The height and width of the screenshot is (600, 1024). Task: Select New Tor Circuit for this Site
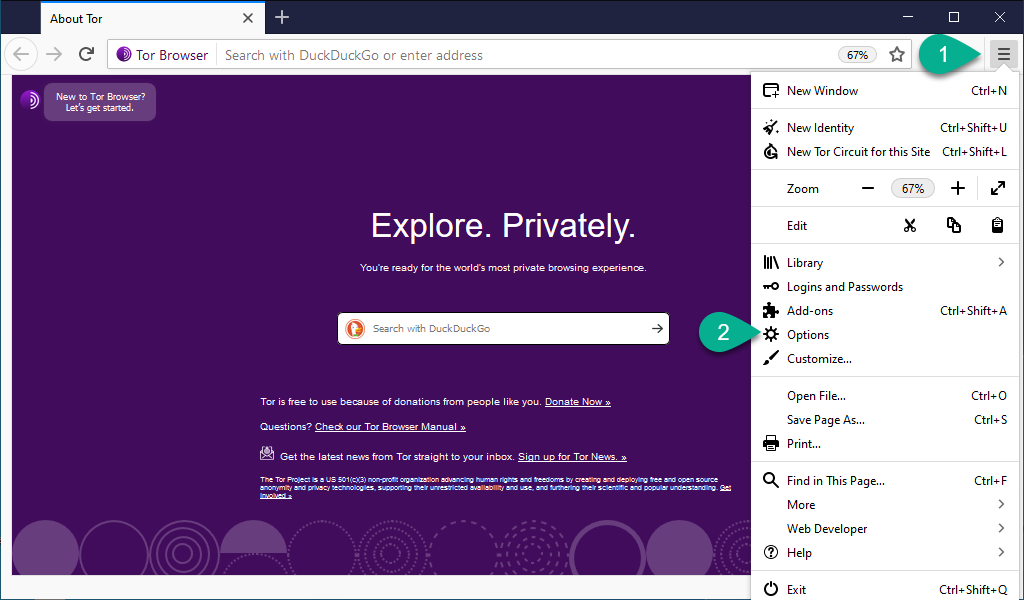click(x=885, y=152)
